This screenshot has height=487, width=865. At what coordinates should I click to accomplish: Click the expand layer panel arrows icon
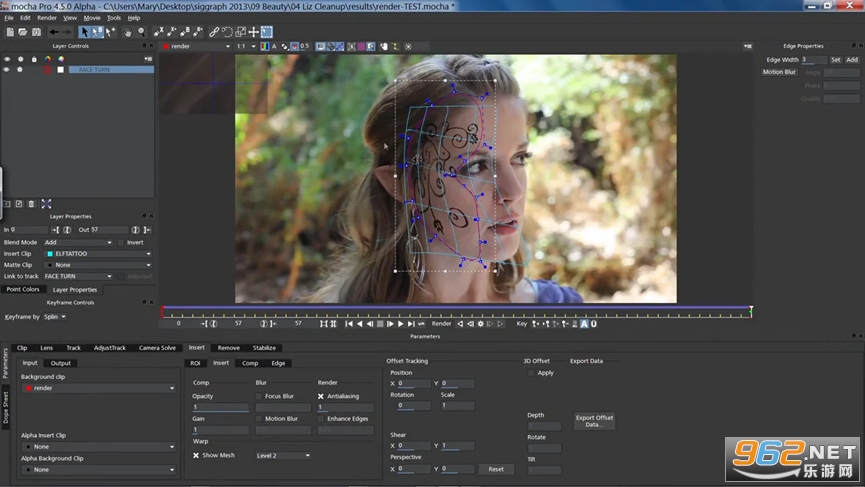pyautogui.click(x=46, y=204)
